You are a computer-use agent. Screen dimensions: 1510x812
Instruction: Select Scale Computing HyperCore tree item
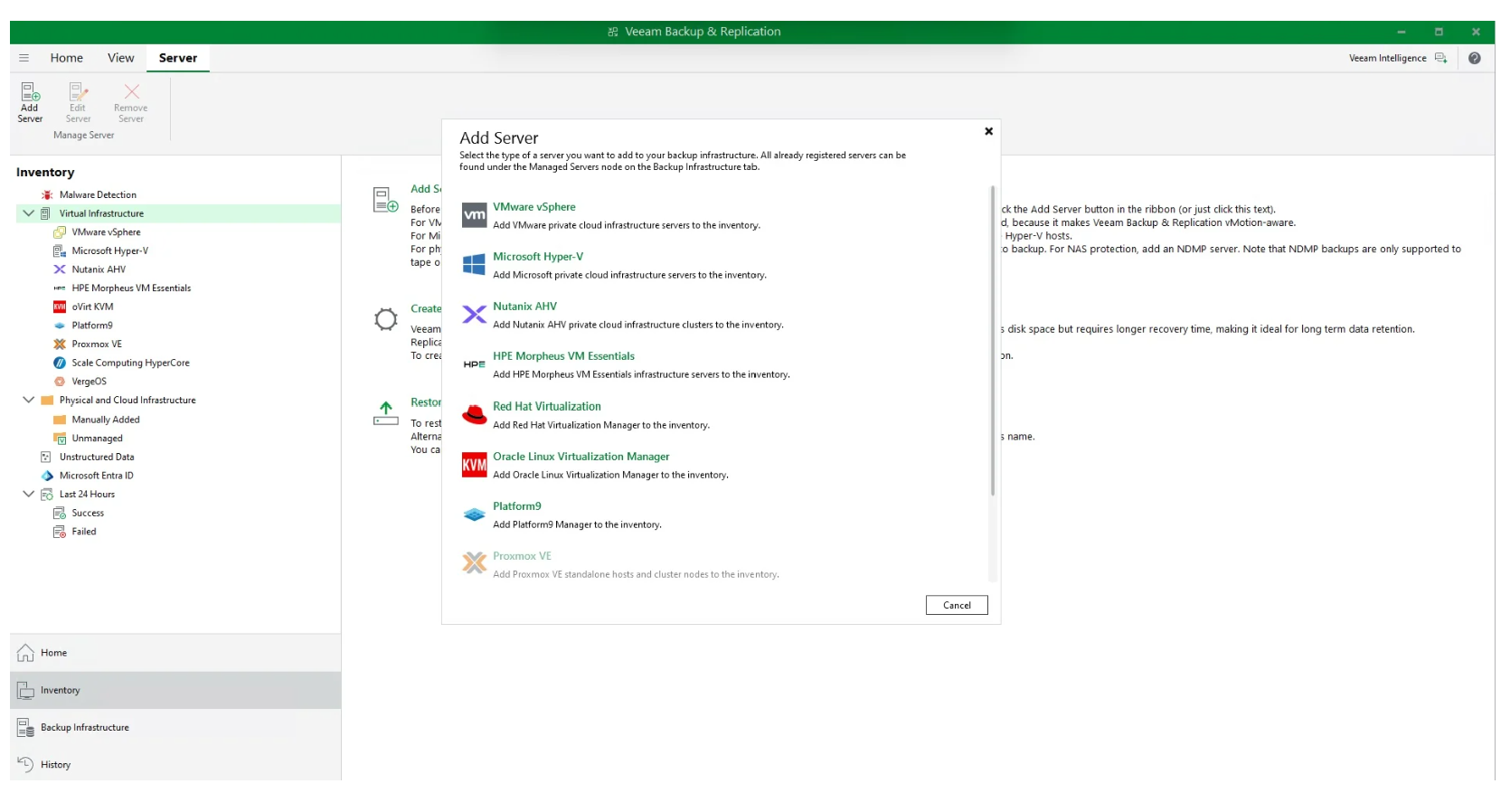[x=130, y=363]
